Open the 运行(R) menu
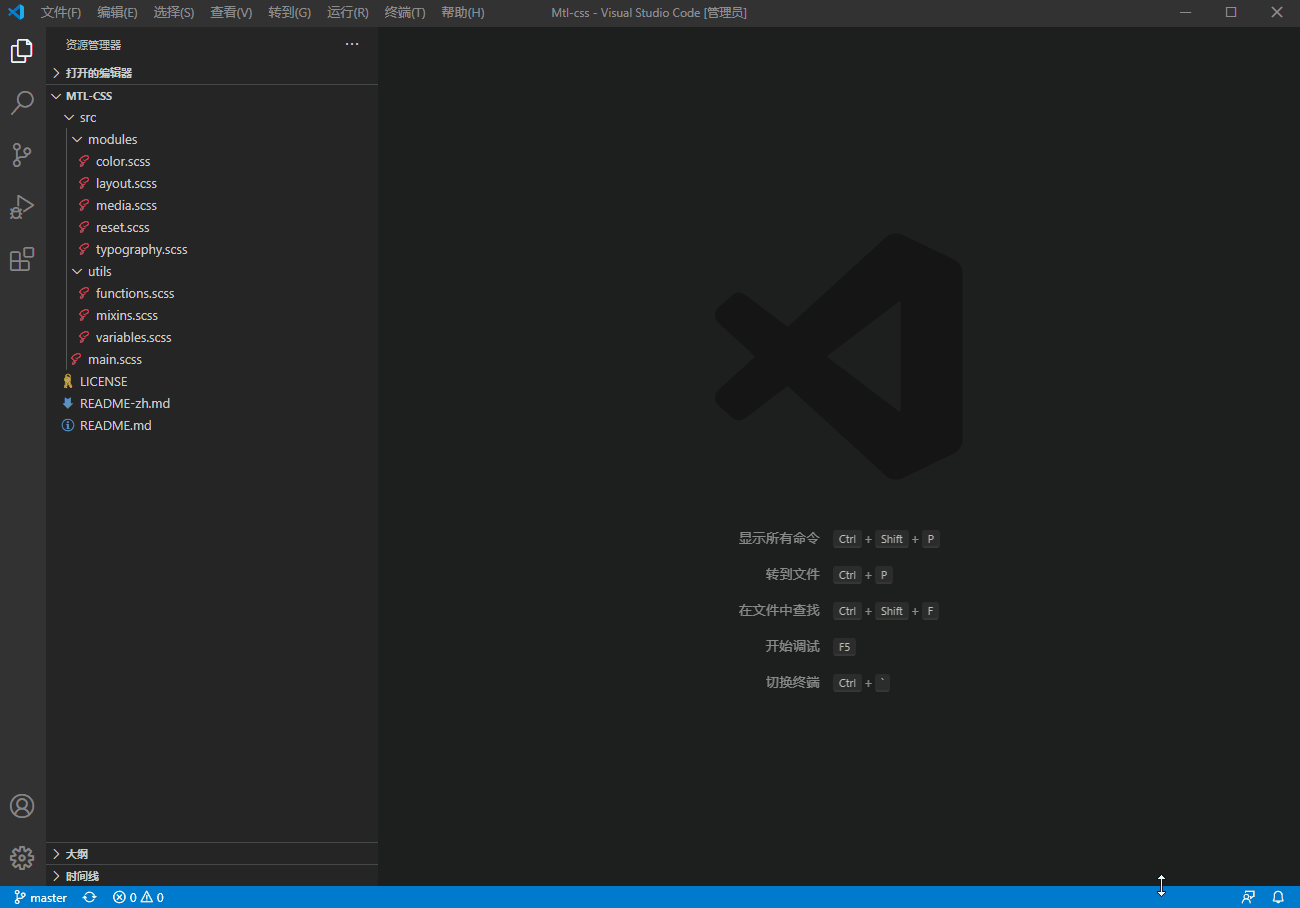The width and height of the screenshot is (1300, 908). coord(348,12)
